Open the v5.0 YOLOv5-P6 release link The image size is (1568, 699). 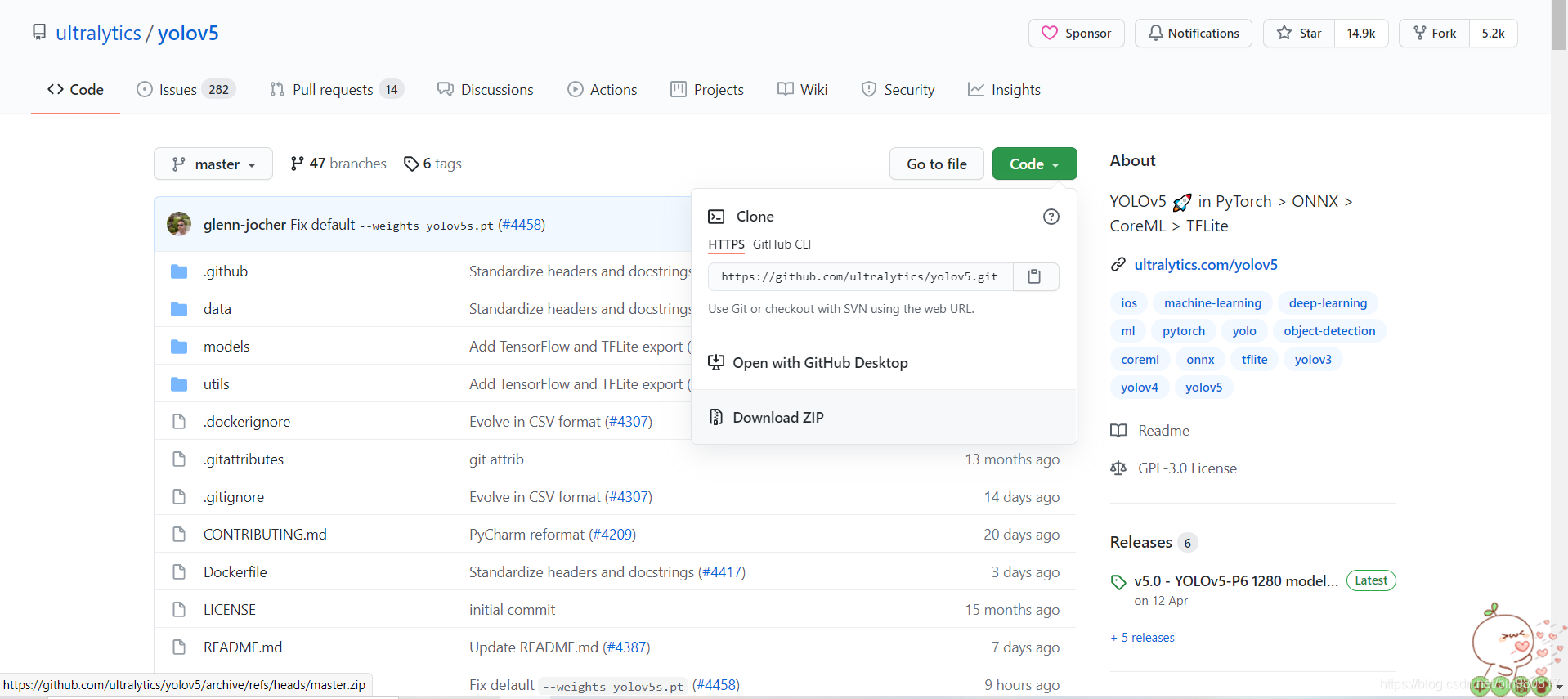click(x=1236, y=581)
